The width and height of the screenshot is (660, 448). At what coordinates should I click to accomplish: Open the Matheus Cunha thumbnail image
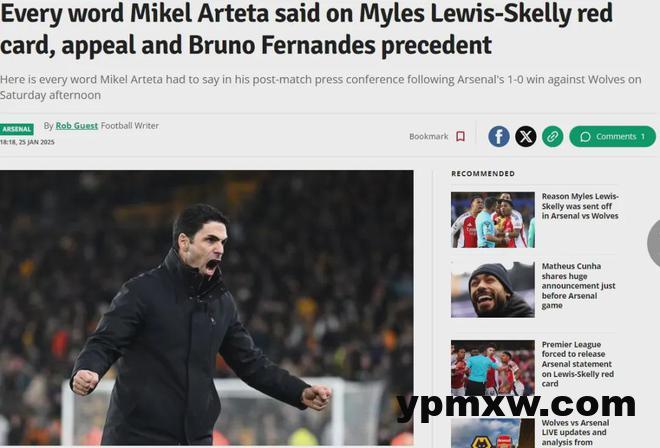(493, 290)
